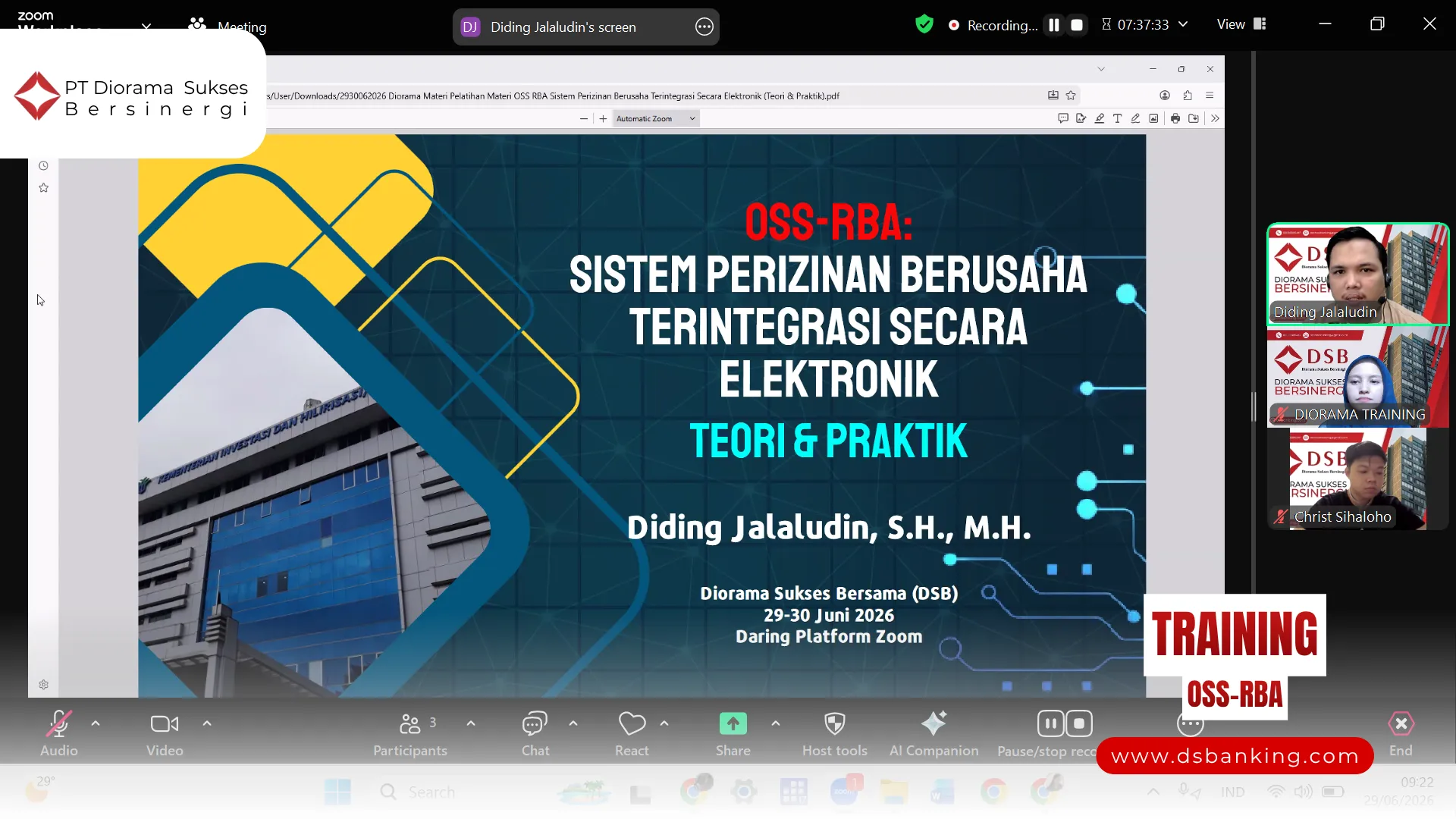Screen dimensions: 1456x819
Task: Click the Automatic Zoom dropdown
Action: tap(655, 119)
